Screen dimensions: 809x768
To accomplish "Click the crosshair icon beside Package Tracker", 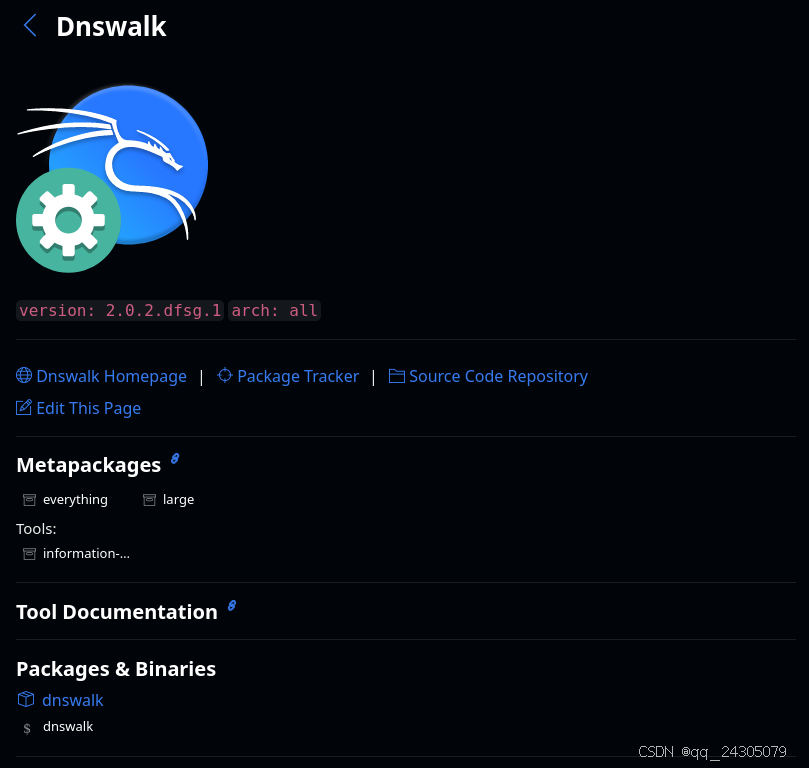I will [x=225, y=375].
